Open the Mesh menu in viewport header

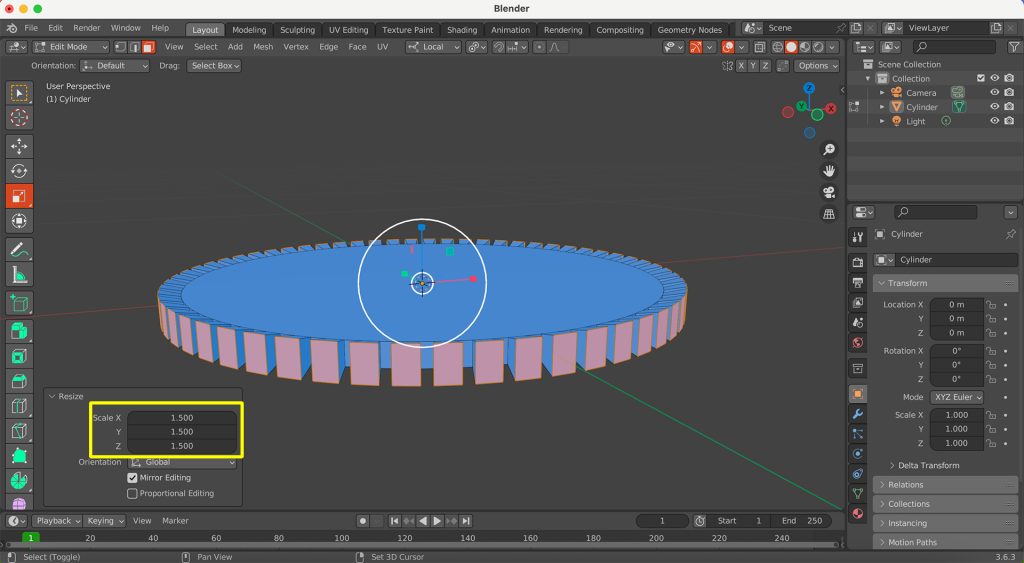263,47
